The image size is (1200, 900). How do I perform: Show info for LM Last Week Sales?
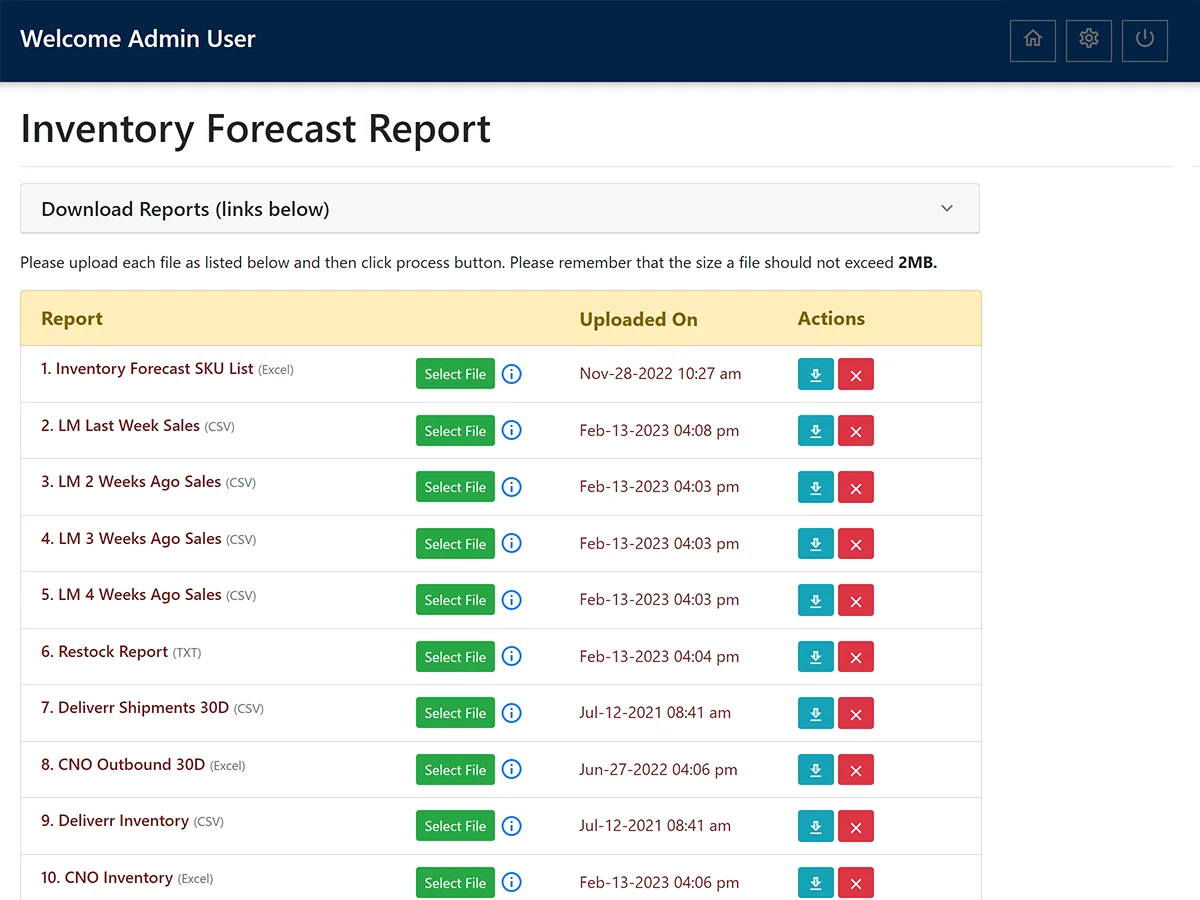[x=512, y=431]
